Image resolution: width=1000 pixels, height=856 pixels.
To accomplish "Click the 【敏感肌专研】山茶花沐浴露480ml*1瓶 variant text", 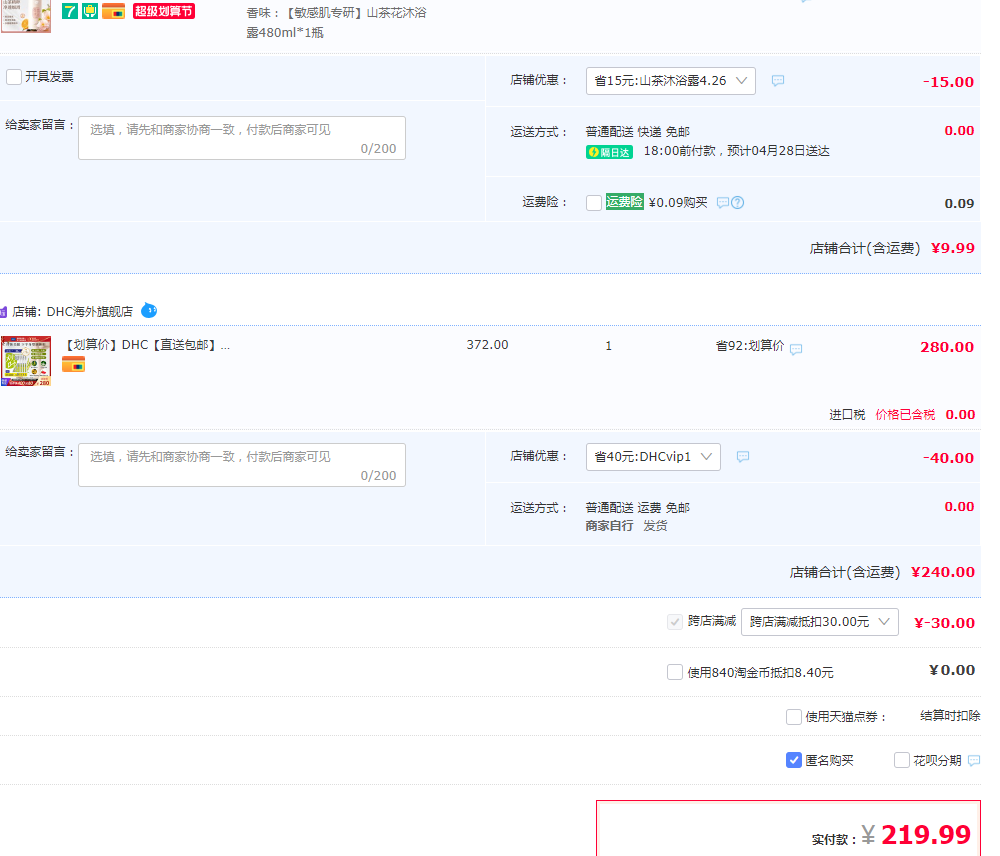I will (337, 22).
